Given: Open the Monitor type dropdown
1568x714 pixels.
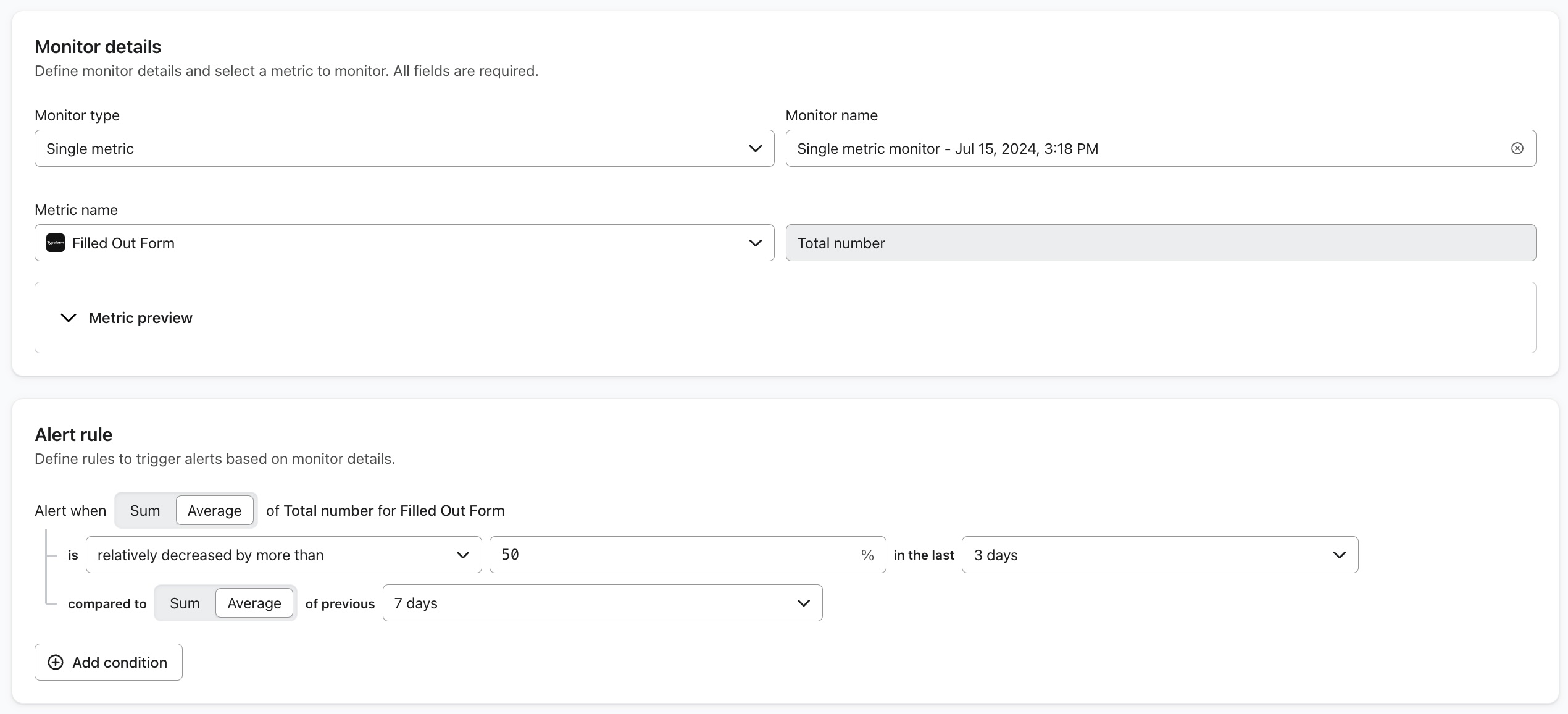Looking at the screenshot, I should pos(405,148).
